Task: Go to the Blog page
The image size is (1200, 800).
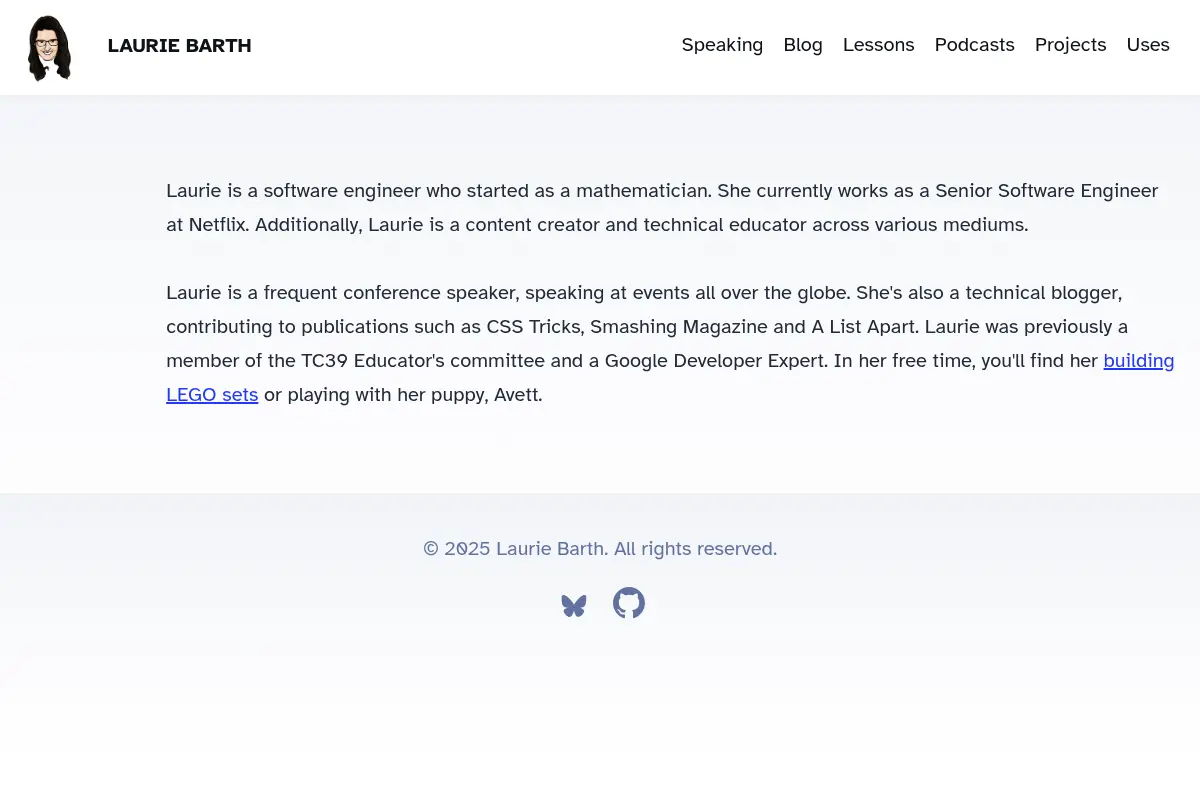Action: 803,45
